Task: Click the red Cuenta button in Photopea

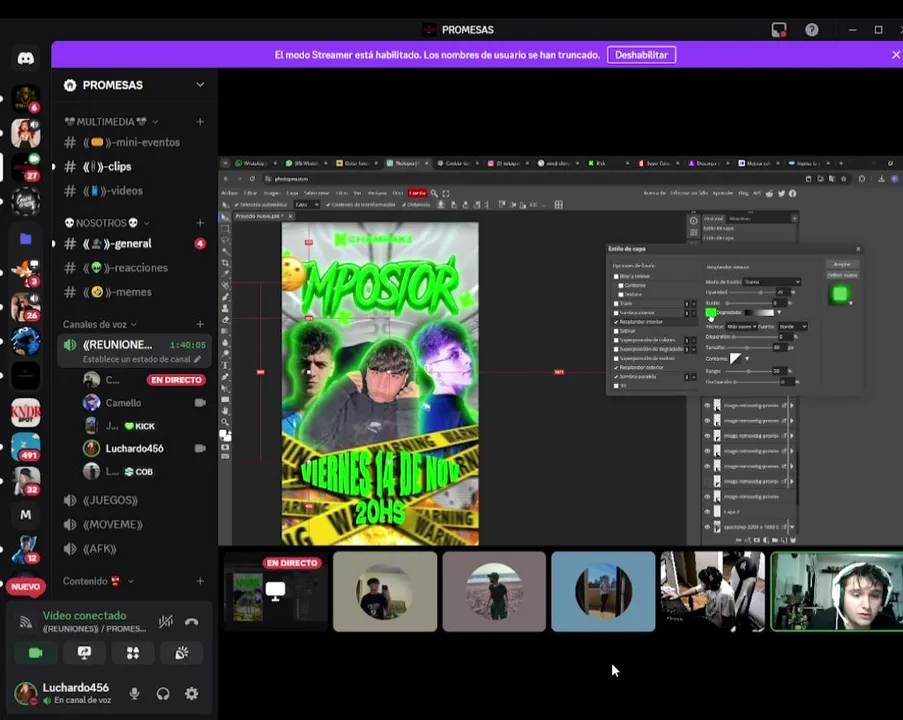Action: coord(418,193)
